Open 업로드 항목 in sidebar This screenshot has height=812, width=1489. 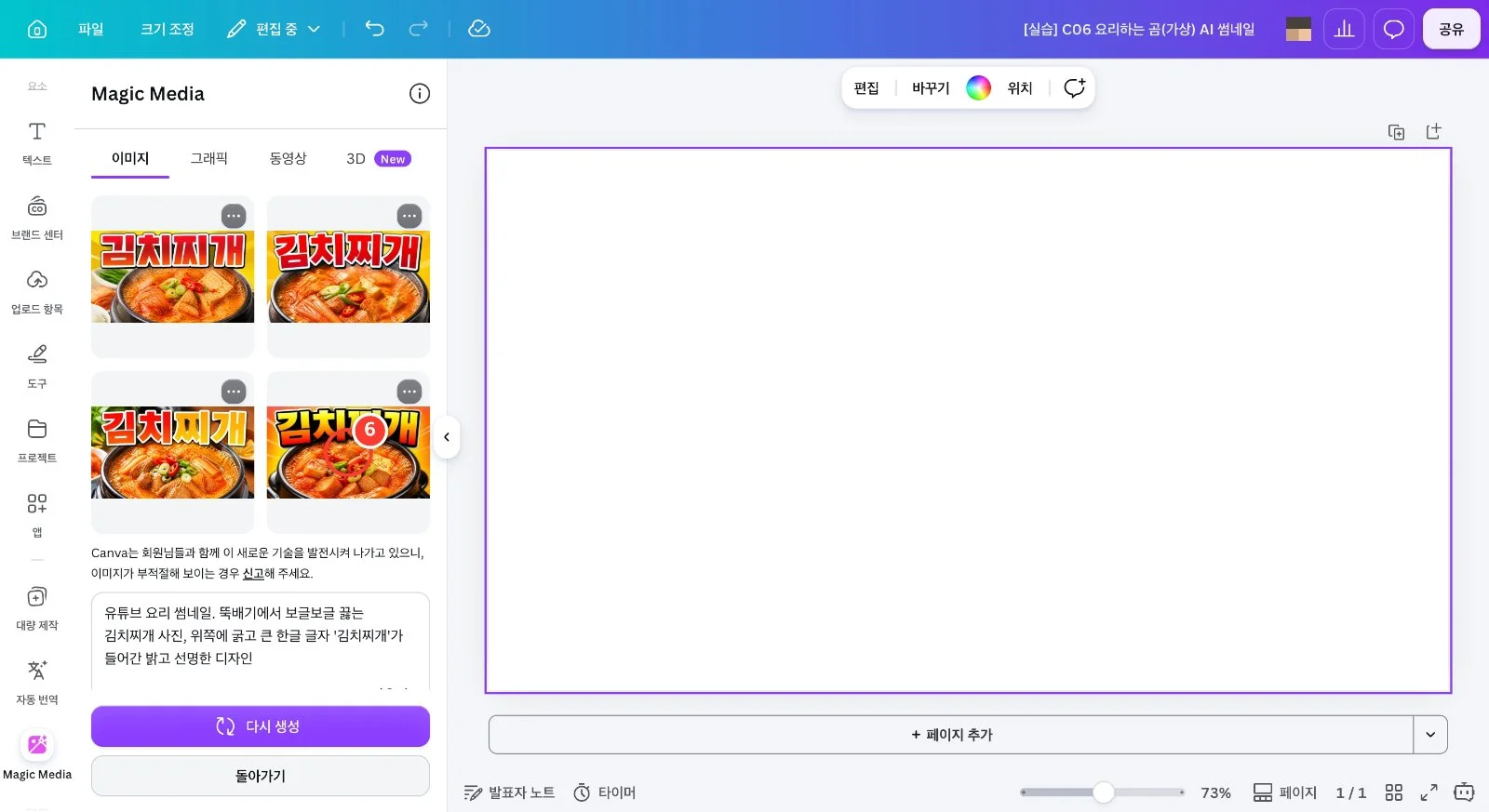(37, 292)
